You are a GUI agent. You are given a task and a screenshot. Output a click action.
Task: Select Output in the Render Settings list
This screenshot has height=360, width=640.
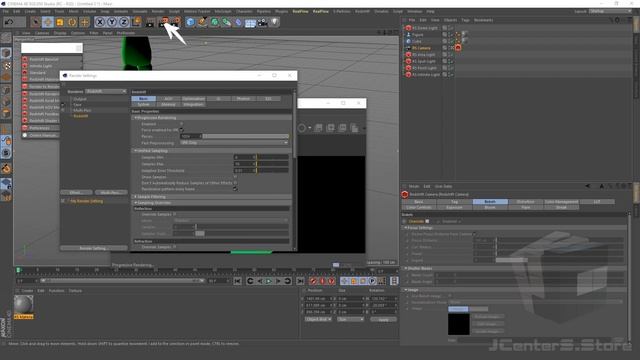click(80, 99)
